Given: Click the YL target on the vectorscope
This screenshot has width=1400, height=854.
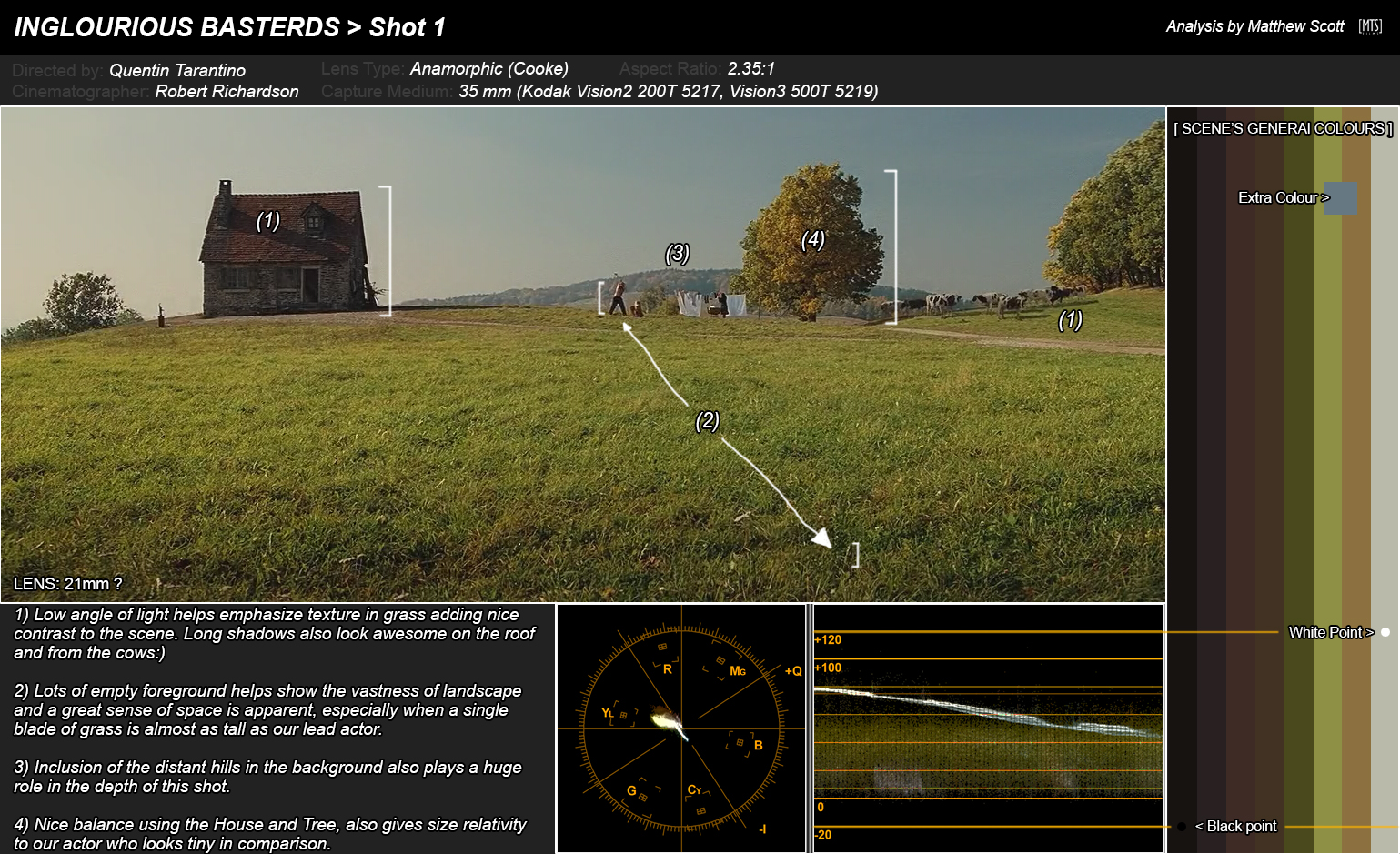Looking at the screenshot, I should tap(619, 714).
